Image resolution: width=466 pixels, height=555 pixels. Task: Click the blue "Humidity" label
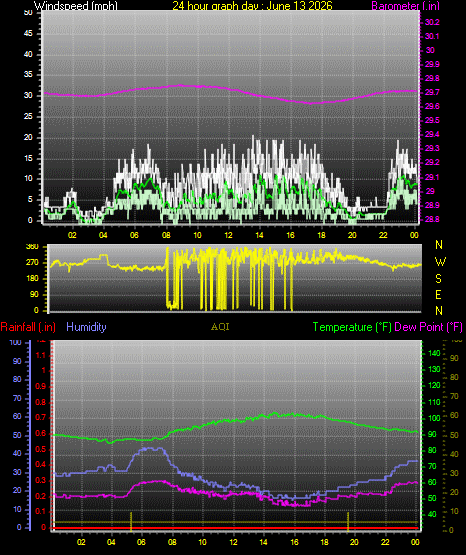coord(86,327)
